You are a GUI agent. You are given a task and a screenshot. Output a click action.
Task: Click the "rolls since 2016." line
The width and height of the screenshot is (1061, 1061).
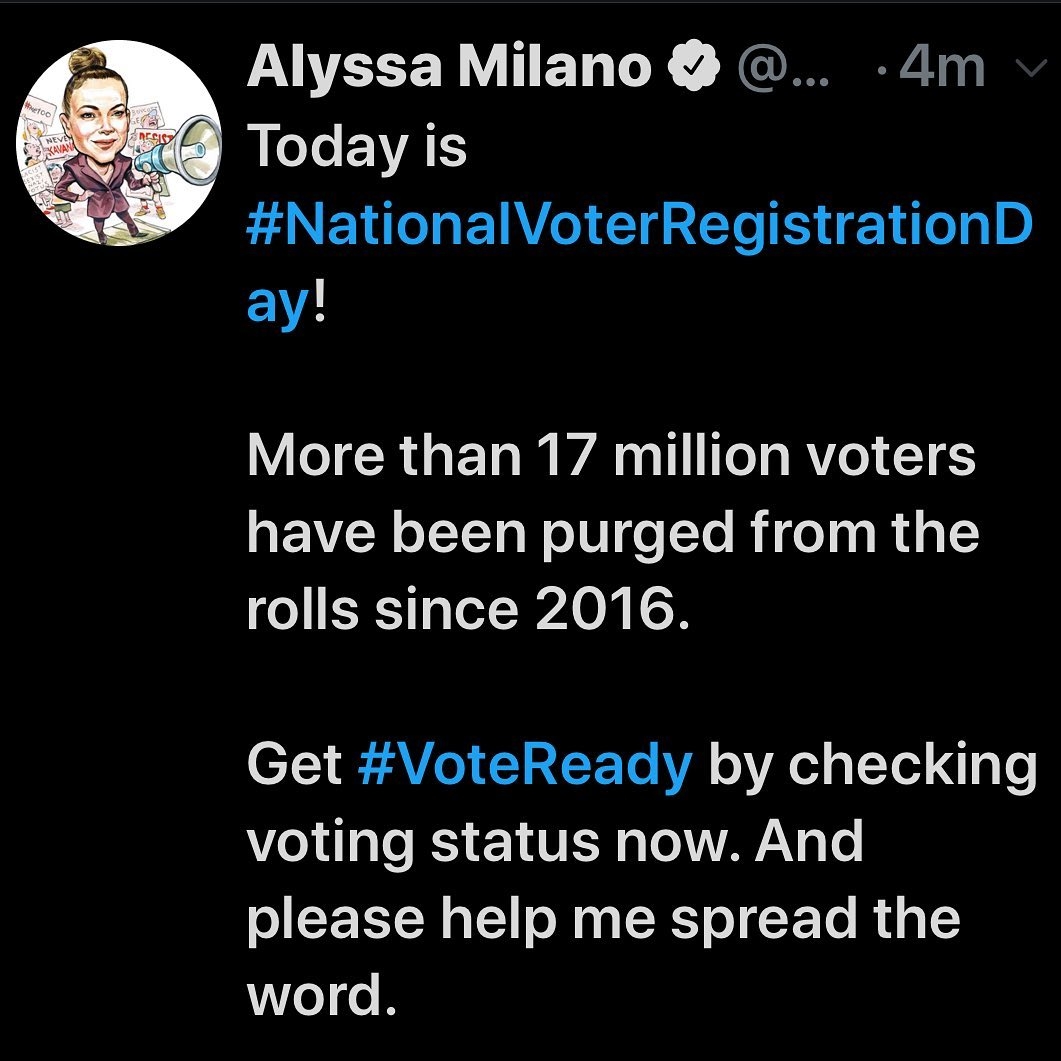click(x=468, y=609)
